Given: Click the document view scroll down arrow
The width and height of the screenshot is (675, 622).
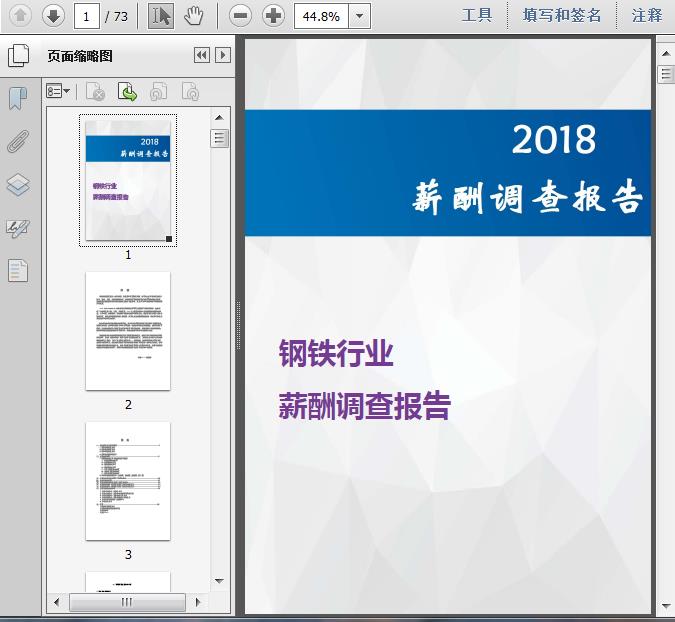Looking at the screenshot, I should 666,606.
